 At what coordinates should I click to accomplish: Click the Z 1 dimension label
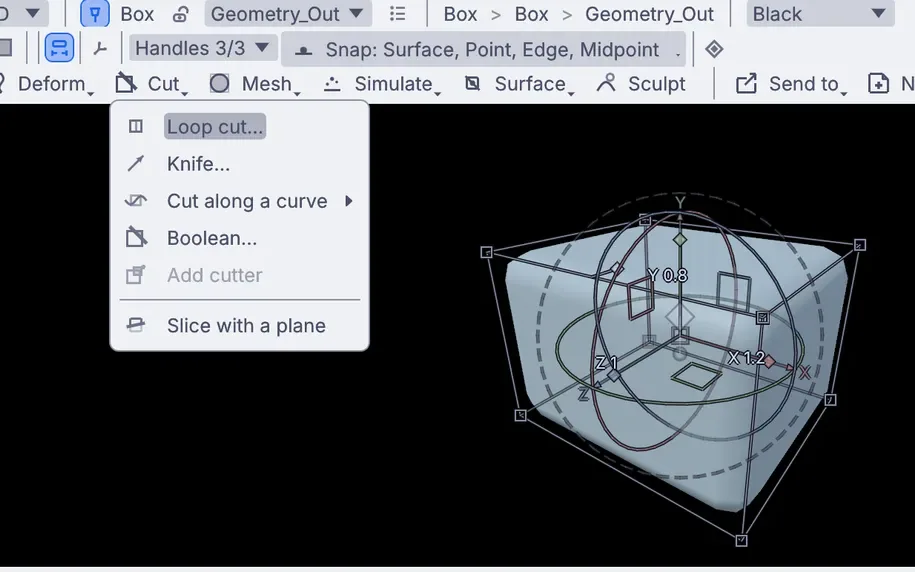tap(606, 362)
